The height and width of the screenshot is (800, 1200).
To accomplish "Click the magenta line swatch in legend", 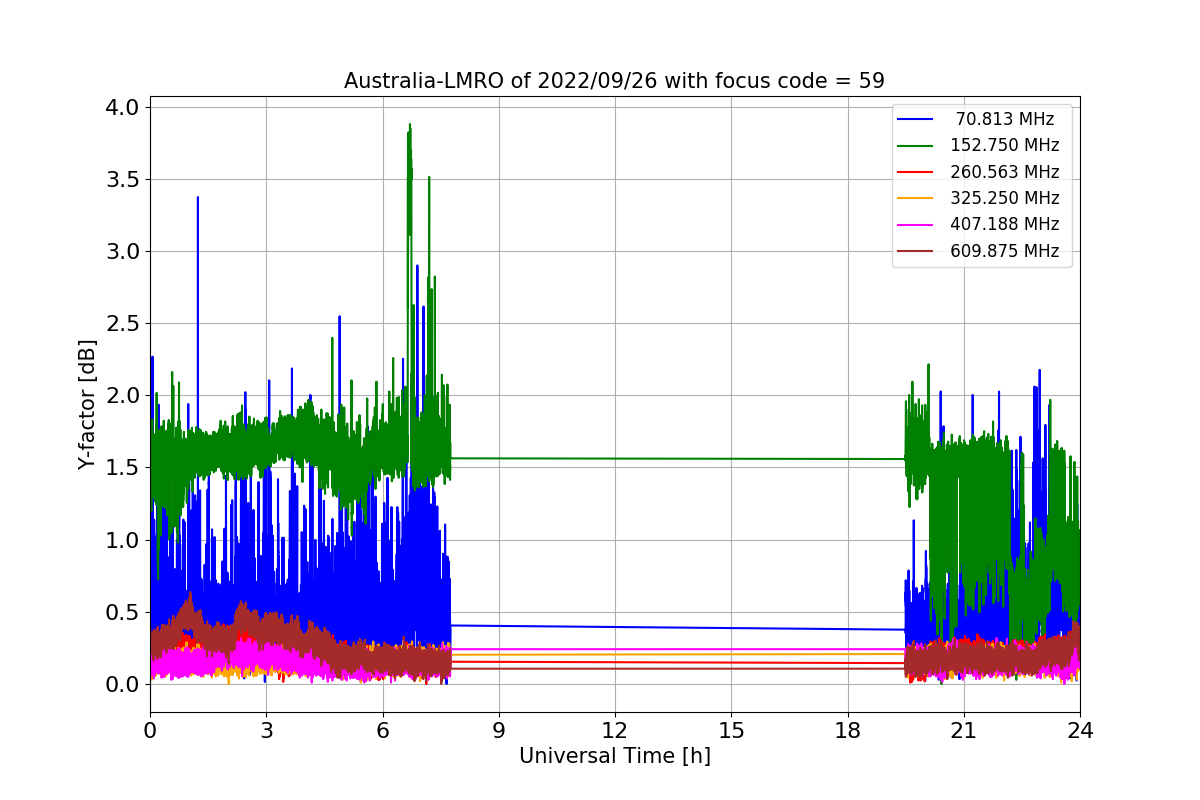I will tap(917, 225).
